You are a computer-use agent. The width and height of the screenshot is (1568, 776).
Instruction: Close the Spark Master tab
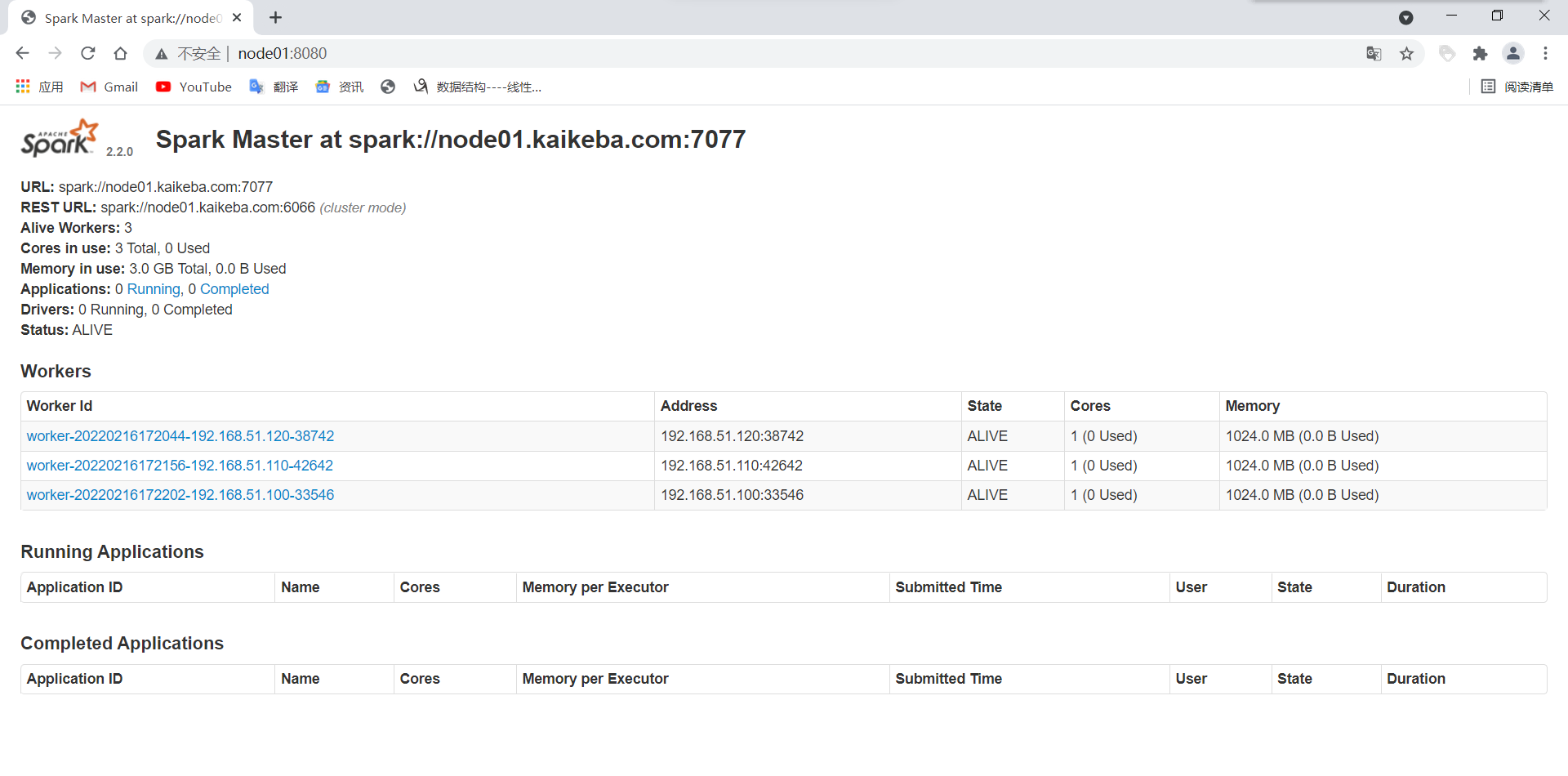(x=237, y=17)
